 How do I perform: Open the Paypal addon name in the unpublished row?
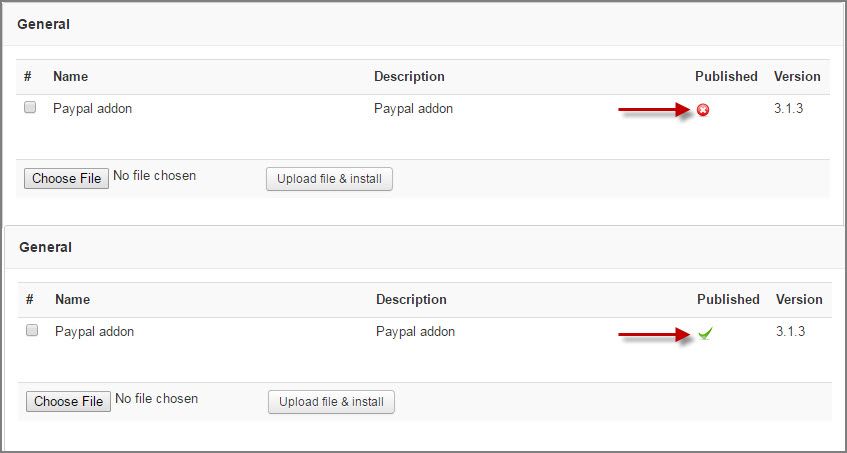(92, 109)
